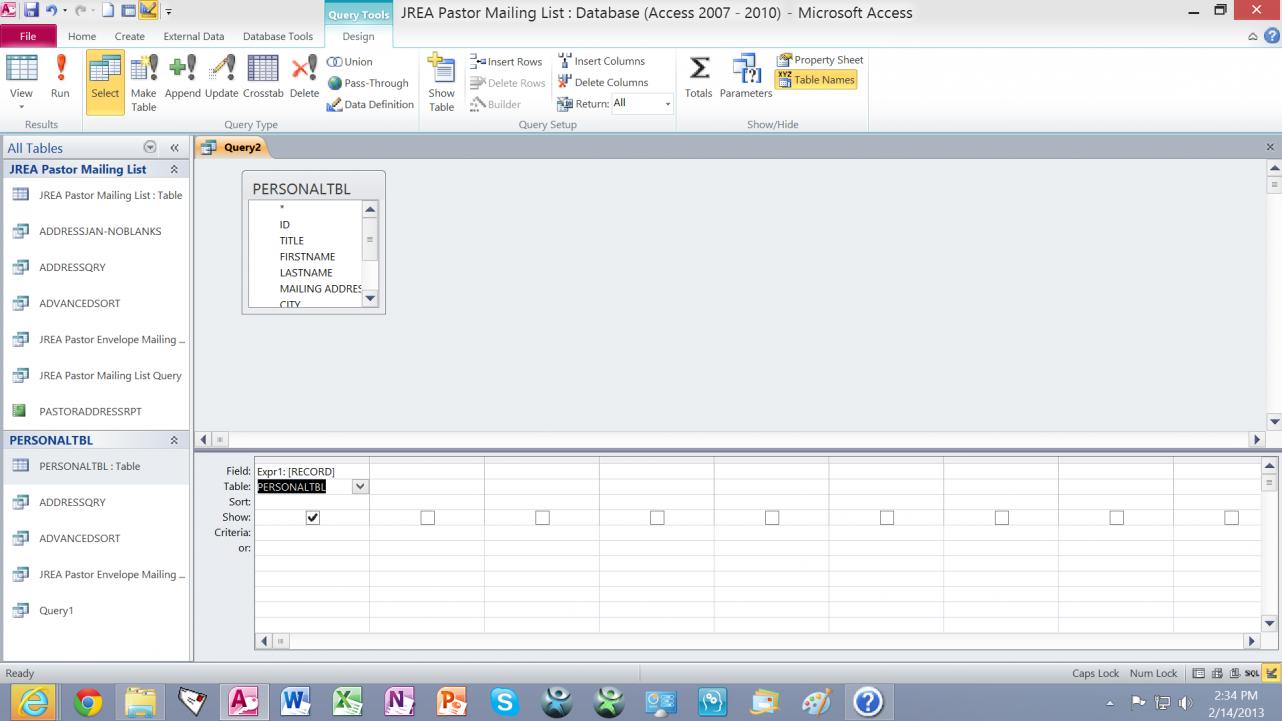The image size is (1282, 721).
Task: Check the Show box in the seventh grid column
Action: click(x=1002, y=518)
